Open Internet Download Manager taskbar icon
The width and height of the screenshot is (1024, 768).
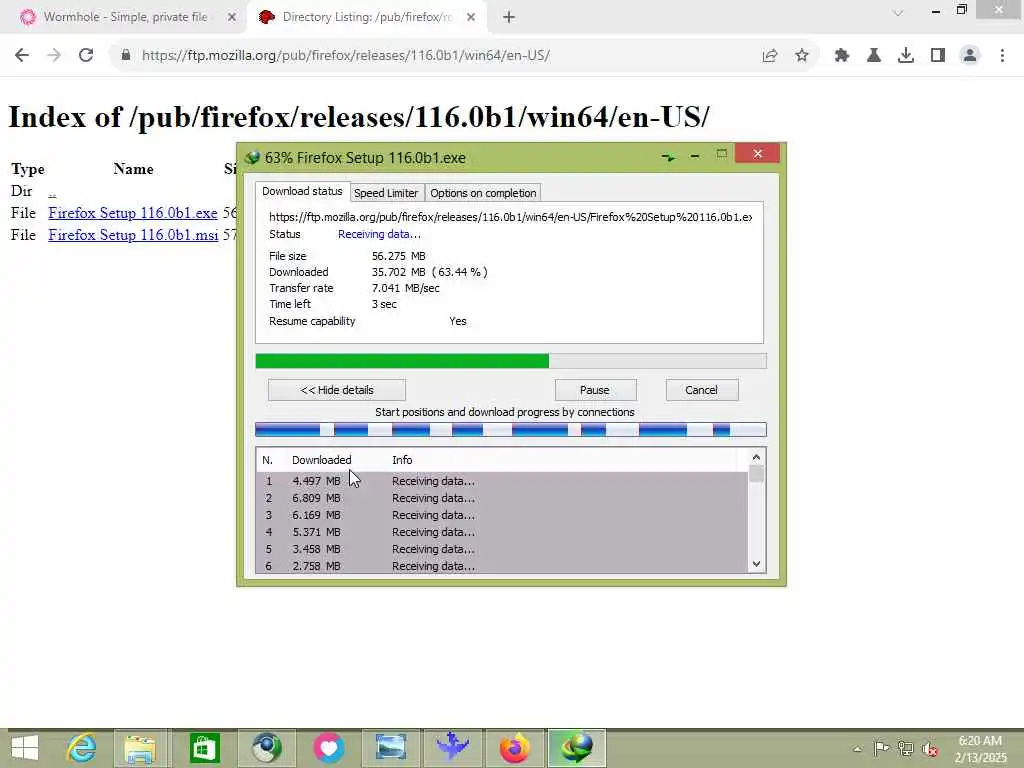point(577,748)
